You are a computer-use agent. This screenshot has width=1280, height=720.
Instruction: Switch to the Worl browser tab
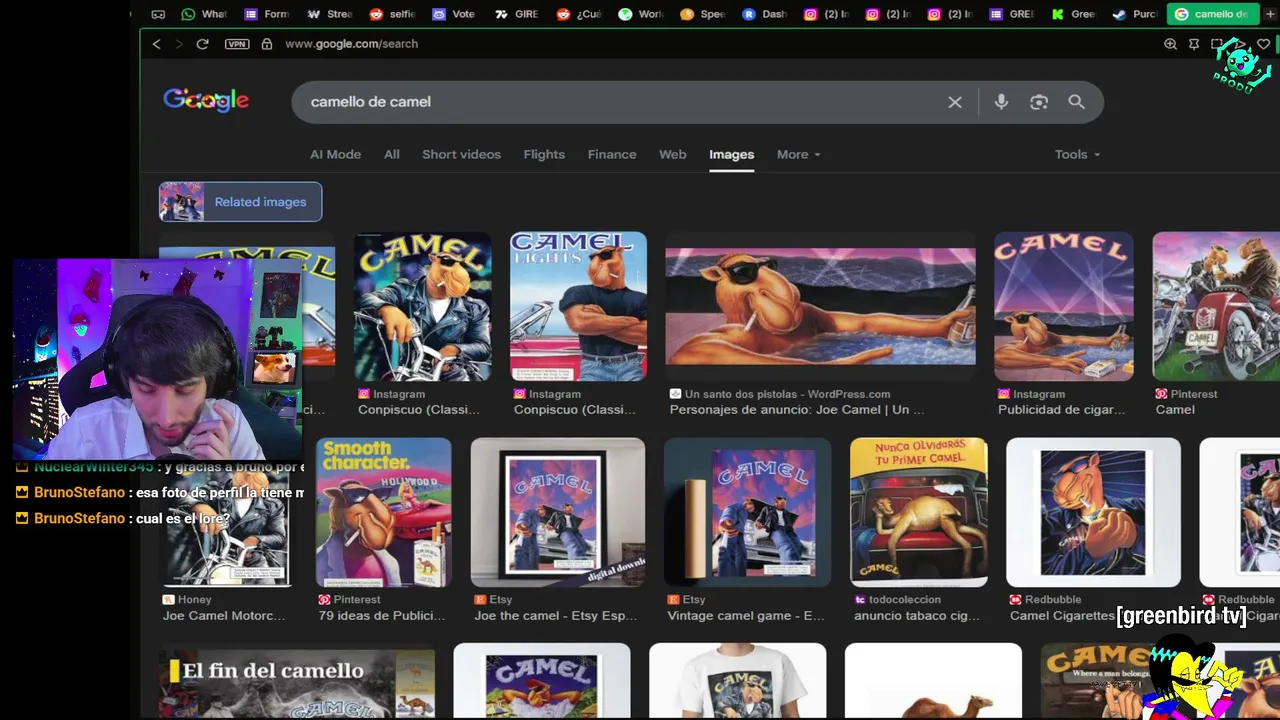(x=640, y=14)
